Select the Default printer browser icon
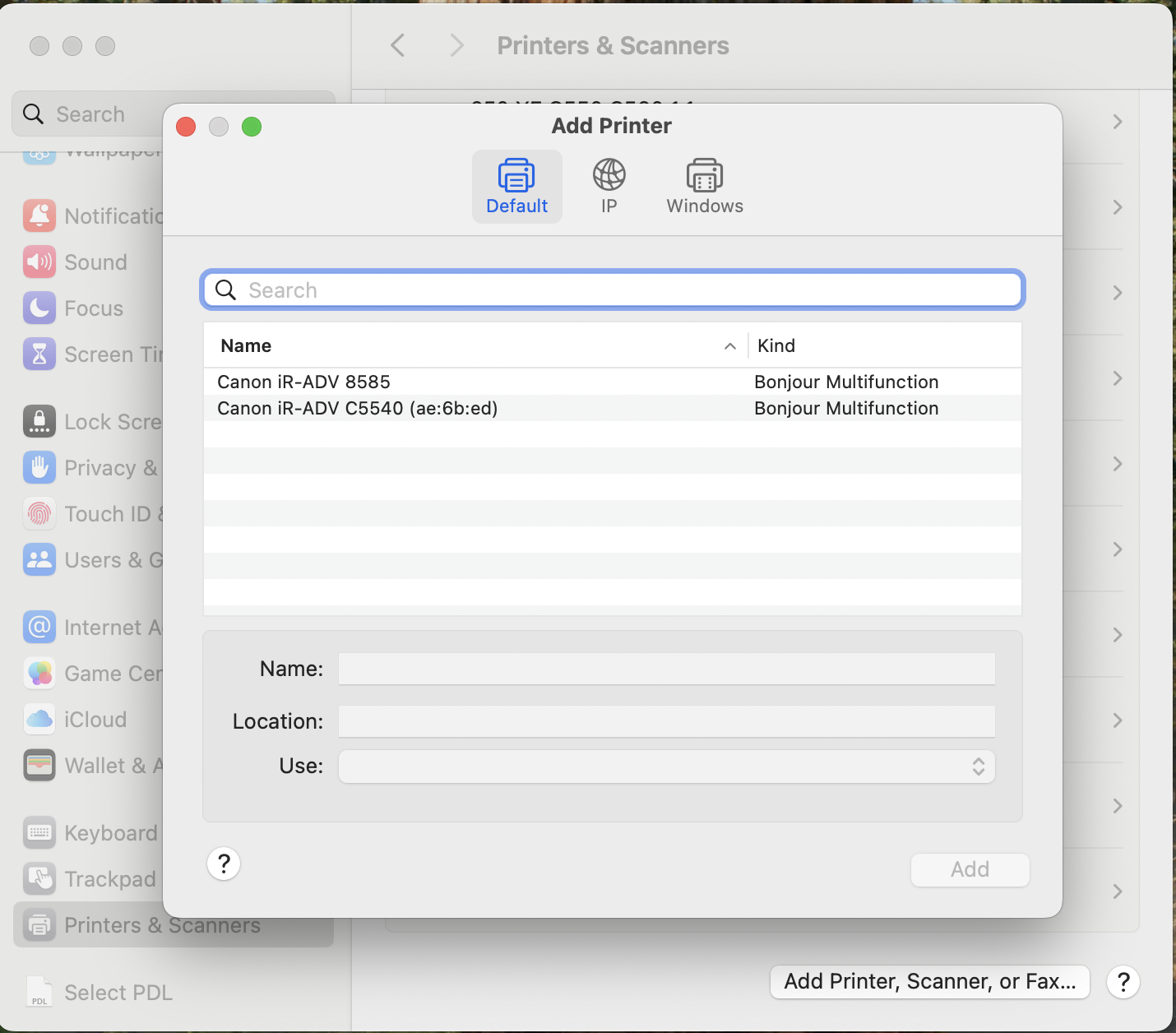The width and height of the screenshot is (1176, 1033). 516,185
